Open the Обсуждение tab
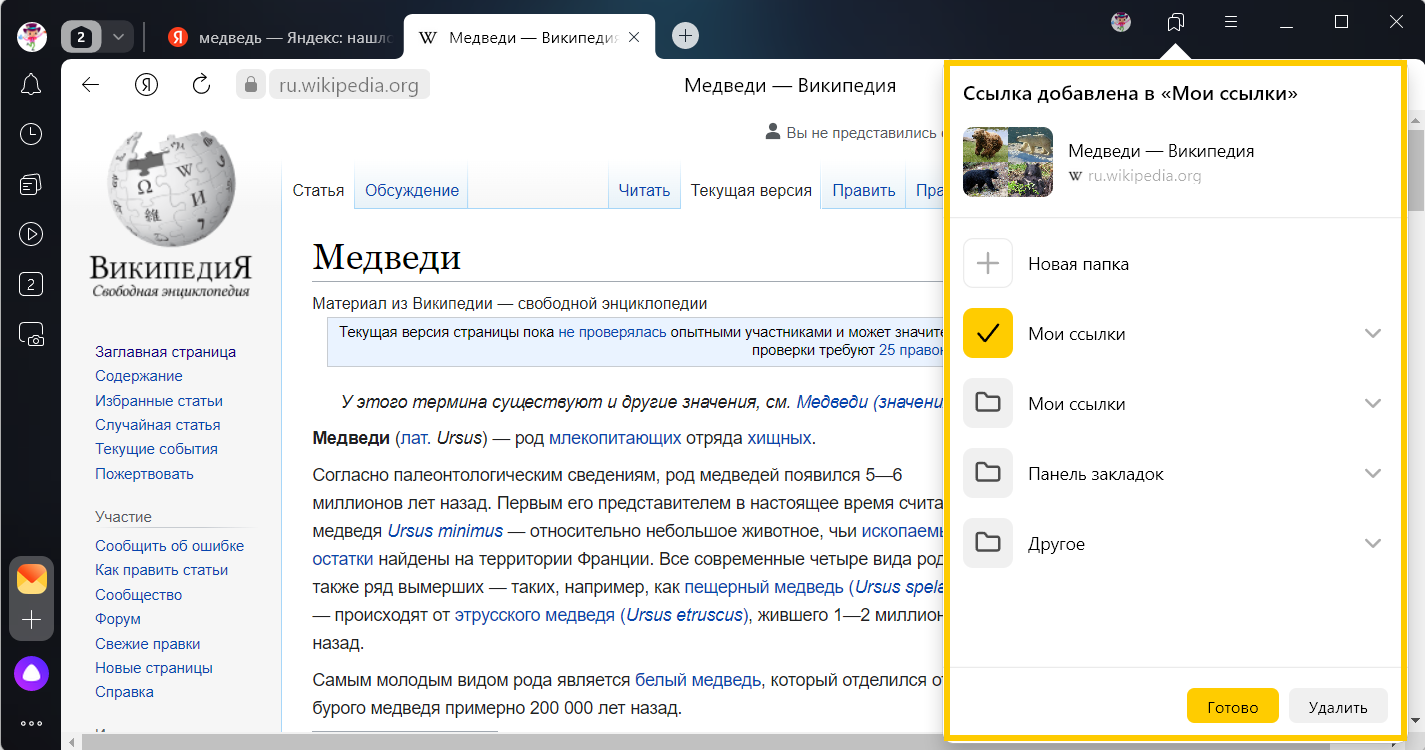 [412, 190]
